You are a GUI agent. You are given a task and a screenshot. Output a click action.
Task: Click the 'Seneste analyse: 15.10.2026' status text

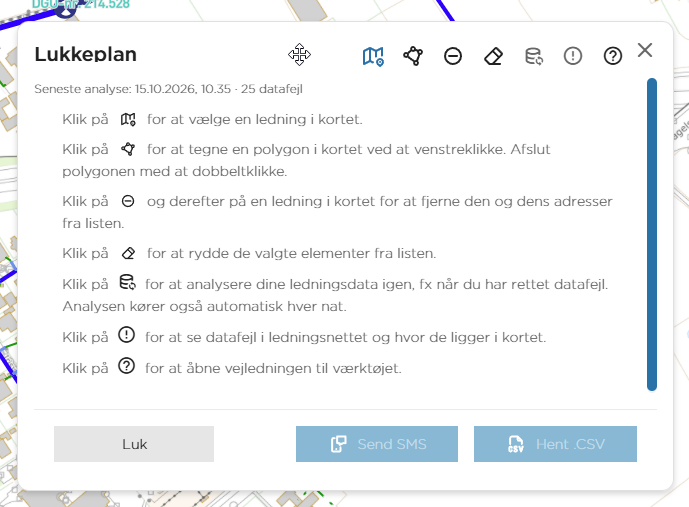pyautogui.click(x=168, y=89)
